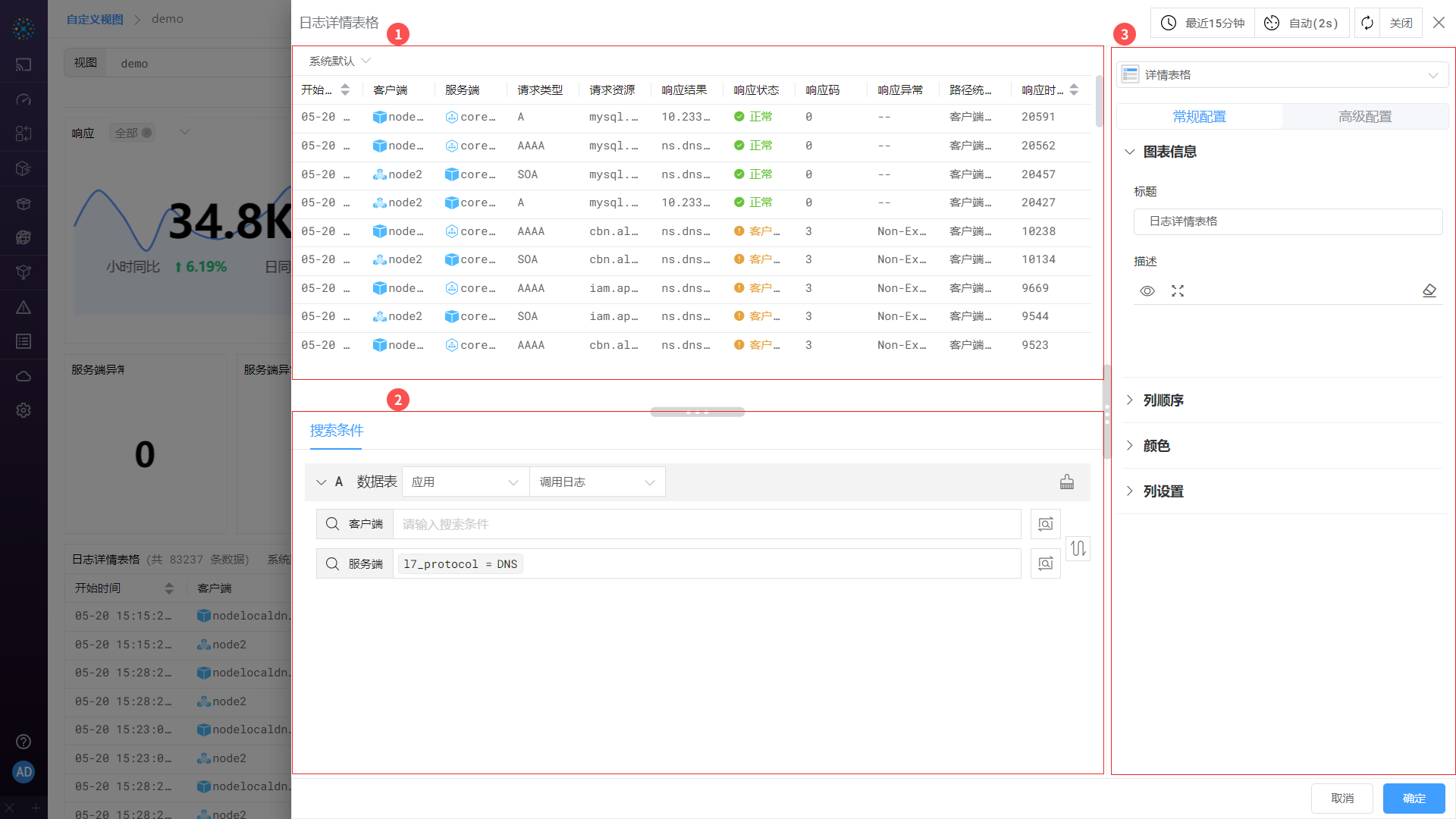
Task: Select the 搜索条件 tab
Action: click(x=337, y=431)
